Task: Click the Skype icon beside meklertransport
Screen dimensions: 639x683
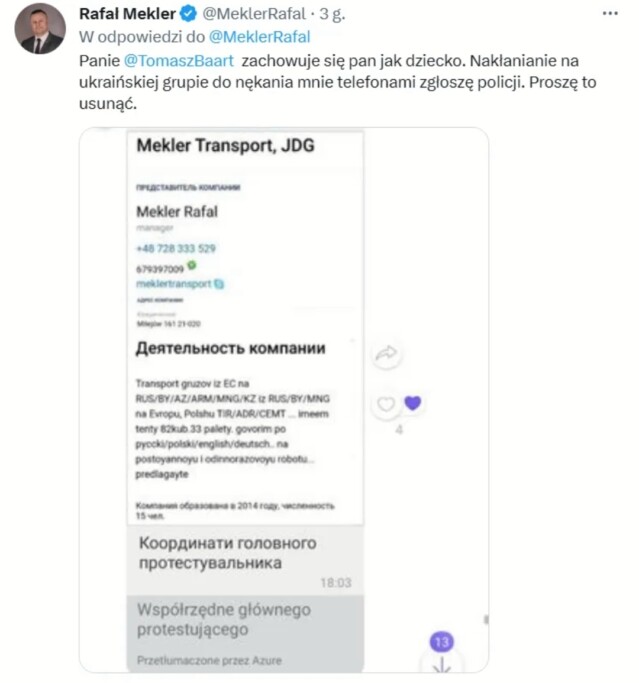Action: coord(219,284)
